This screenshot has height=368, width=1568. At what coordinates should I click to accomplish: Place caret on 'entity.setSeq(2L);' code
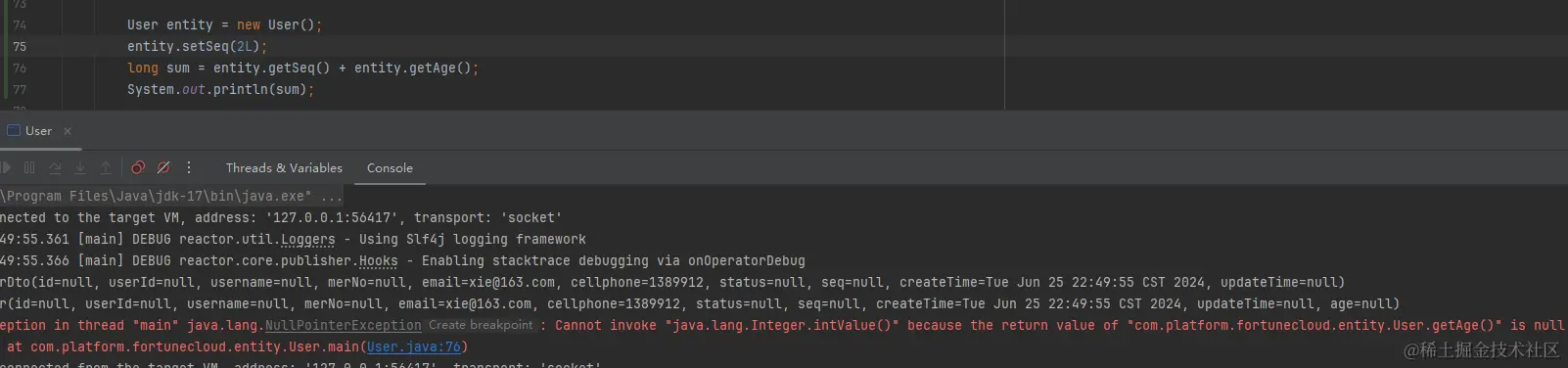pyautogui.click(x=197, y=47)
